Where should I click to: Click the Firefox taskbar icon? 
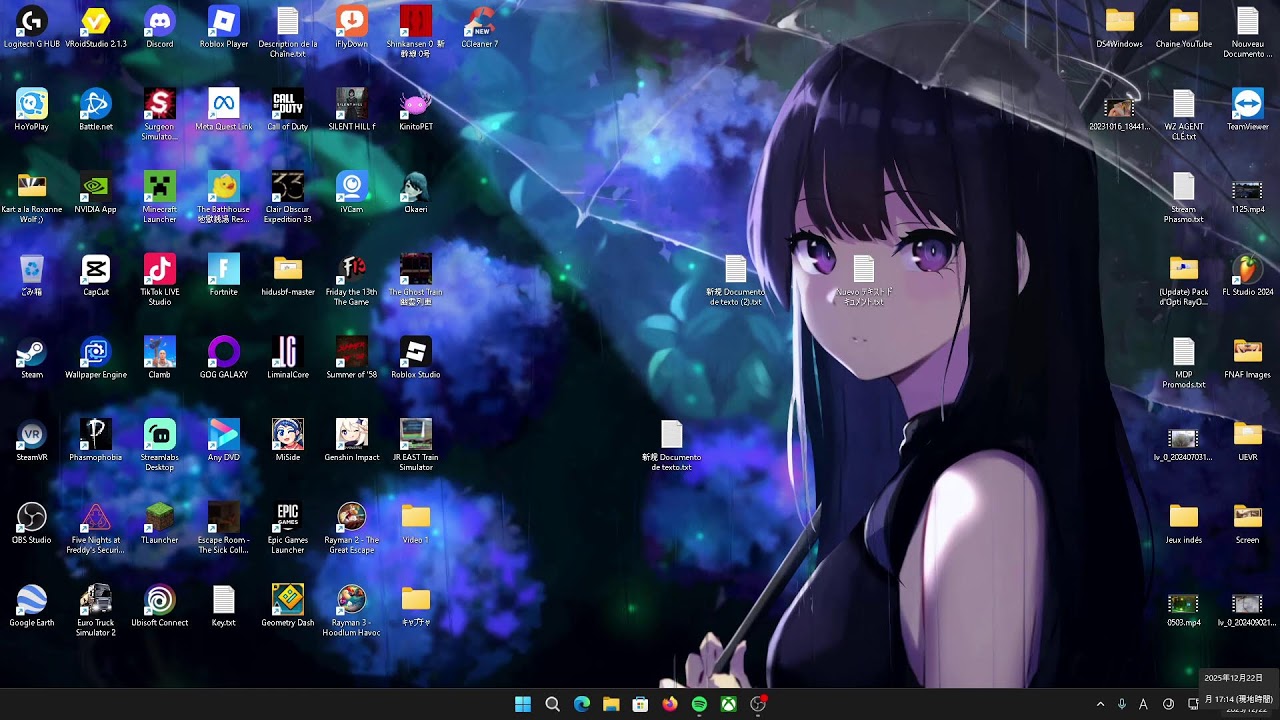[670, 704]
